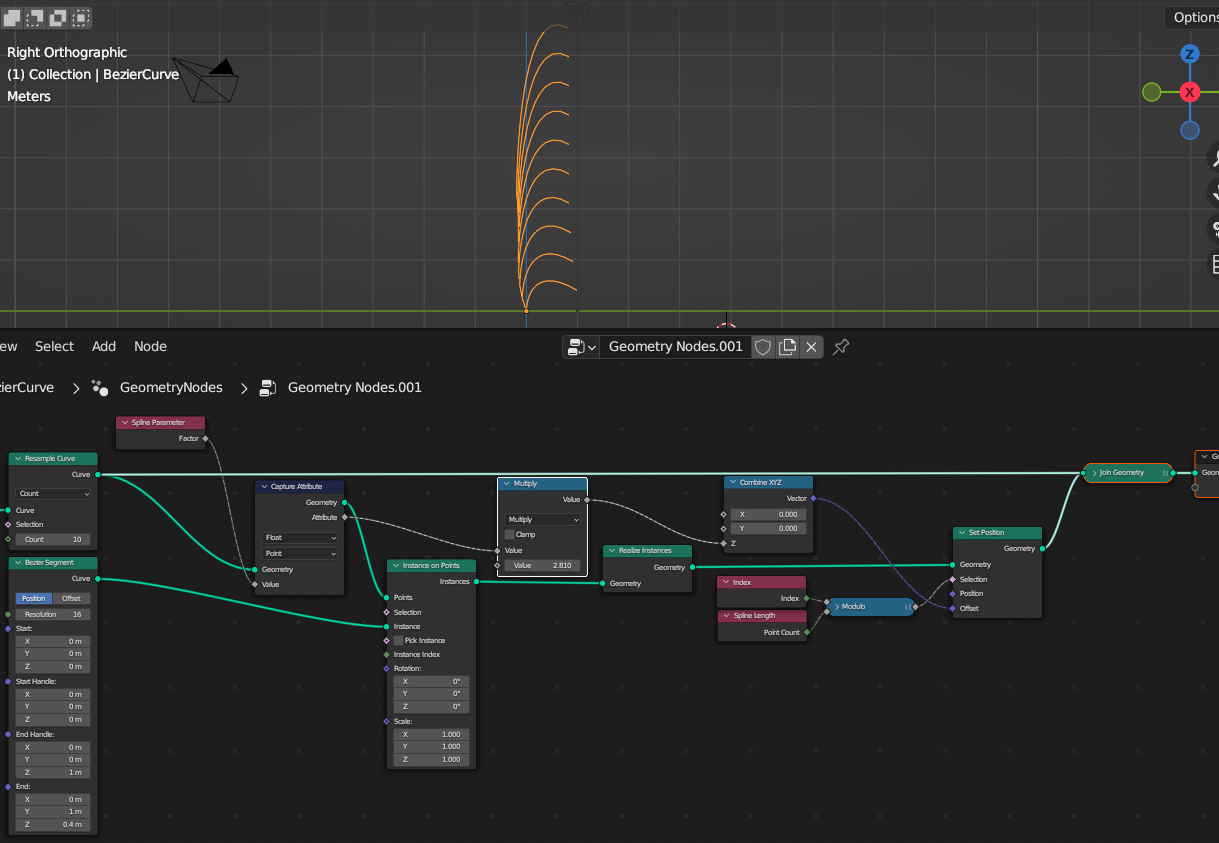The image size is (1219, 843).
Task: Click Instance on Points Rotation Z field
Action: (x=431, y=707)
